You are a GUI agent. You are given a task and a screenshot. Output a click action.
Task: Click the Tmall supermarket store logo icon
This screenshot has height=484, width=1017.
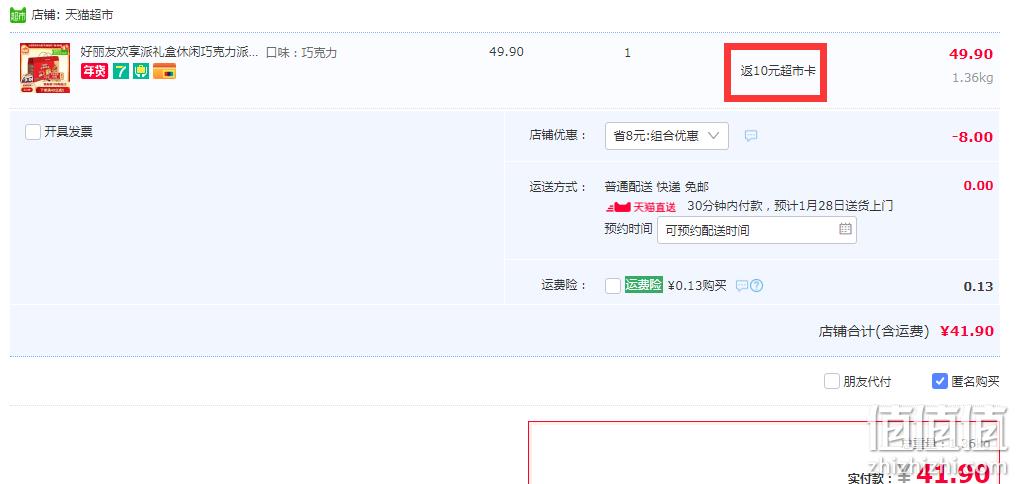(x=18, y=14)
